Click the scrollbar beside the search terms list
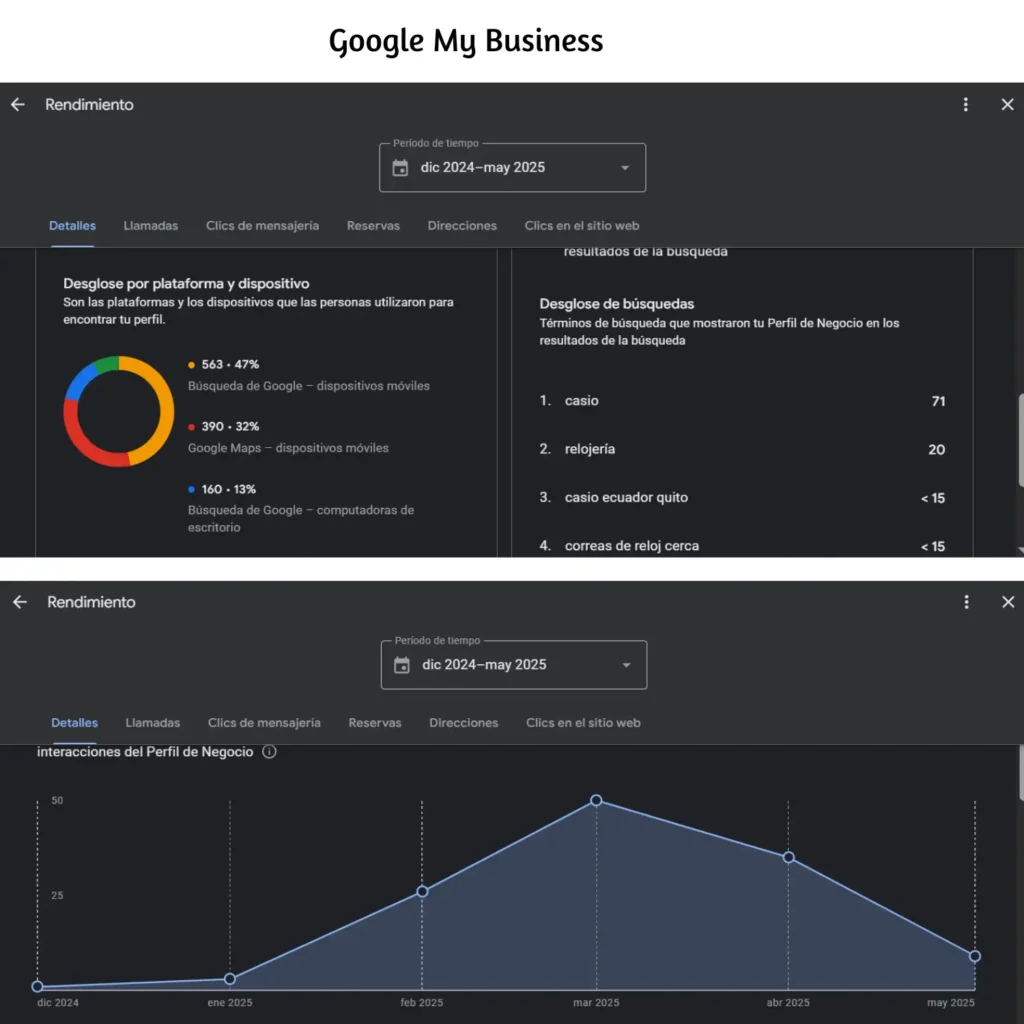Viewport: 1024px width, 1024px height. tap(1020, 440)
